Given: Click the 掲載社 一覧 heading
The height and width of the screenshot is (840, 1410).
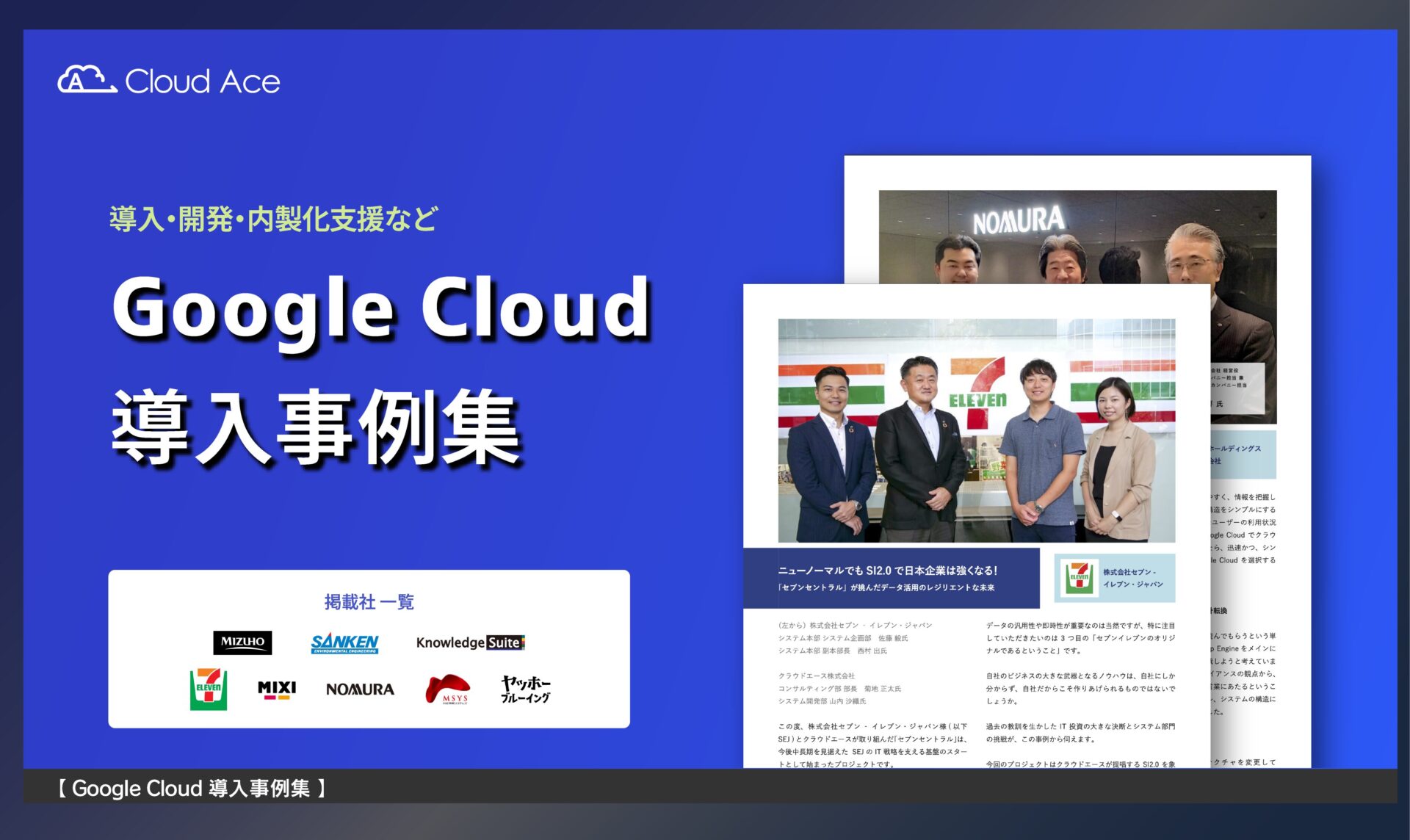Looking at the screenshot, I should pos(369,602).
